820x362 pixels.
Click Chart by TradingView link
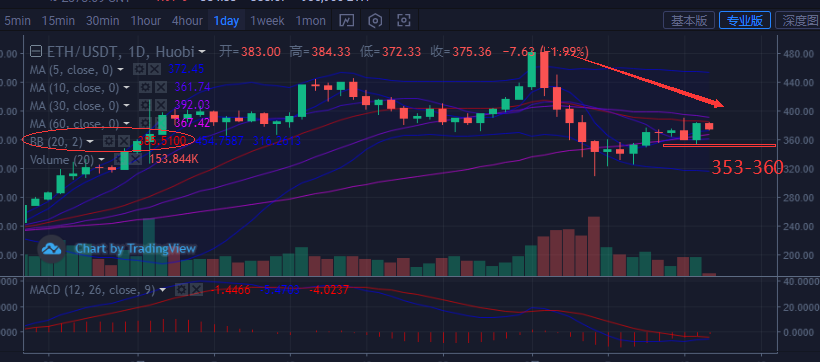coord(135,248)
